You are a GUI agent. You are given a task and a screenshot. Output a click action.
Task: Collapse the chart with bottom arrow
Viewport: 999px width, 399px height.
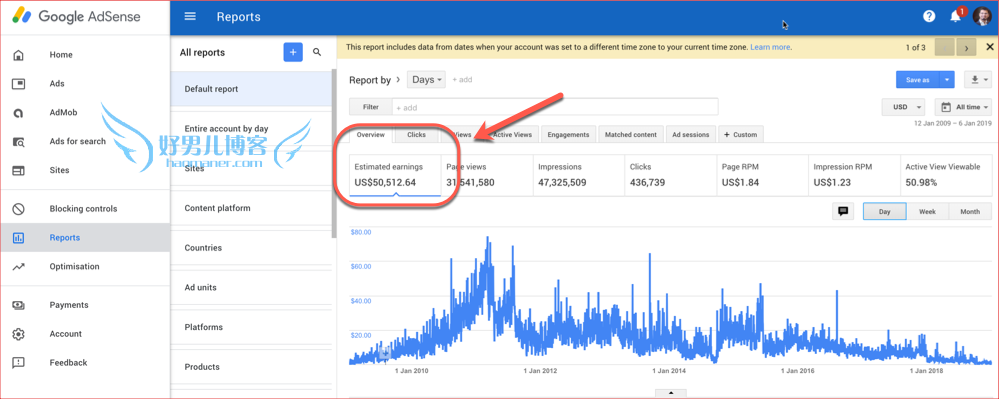click(x=671, y=393)
